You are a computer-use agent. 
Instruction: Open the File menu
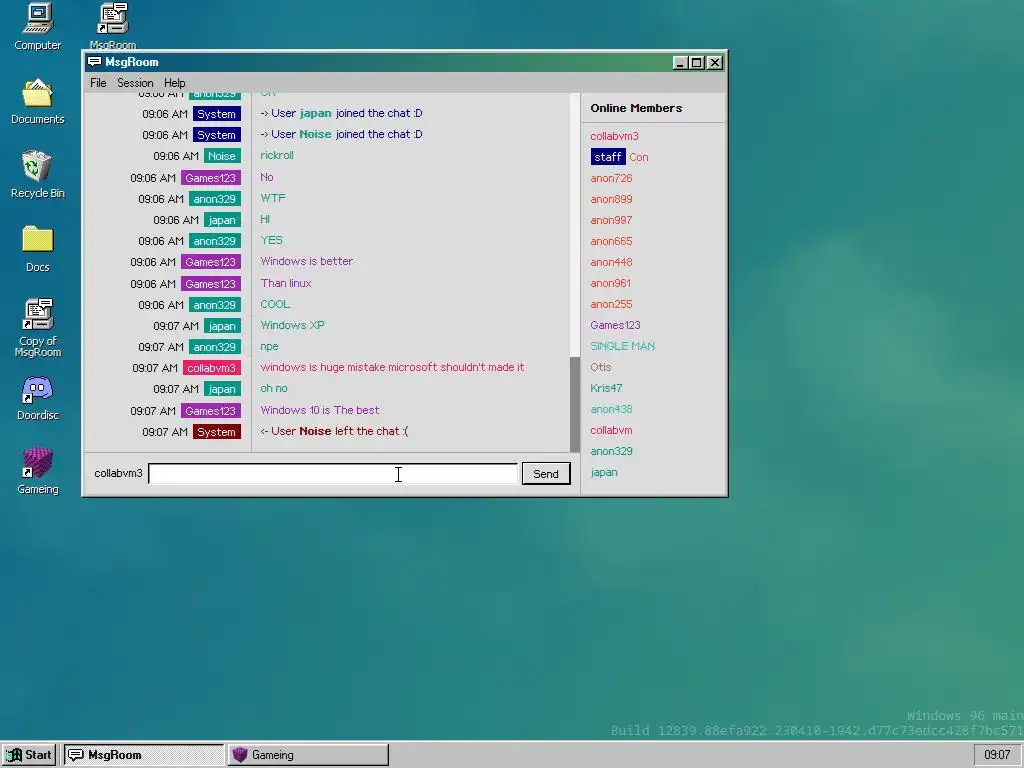click(98, 83)
